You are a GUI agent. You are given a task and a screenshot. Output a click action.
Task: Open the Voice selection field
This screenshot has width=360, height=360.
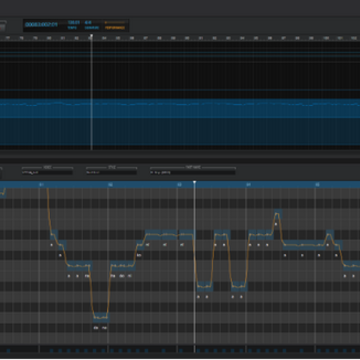point(47,172)
